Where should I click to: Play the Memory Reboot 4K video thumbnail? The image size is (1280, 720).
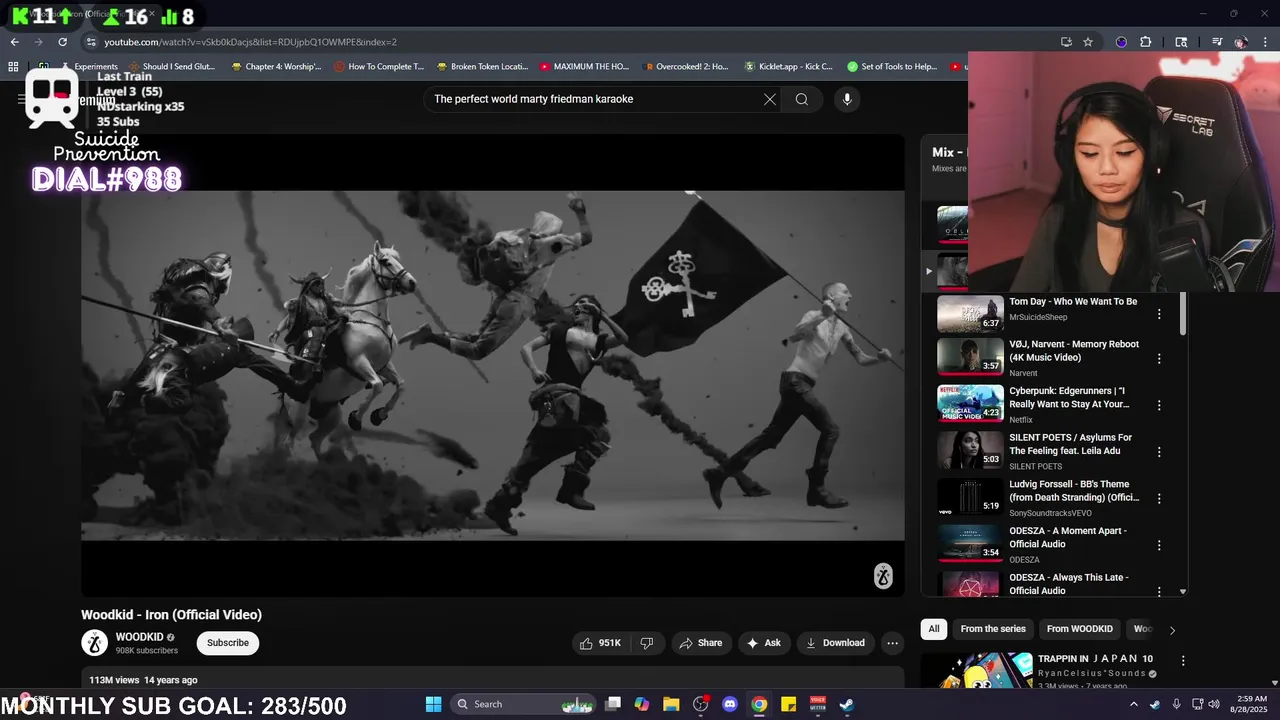coord(969,358)
